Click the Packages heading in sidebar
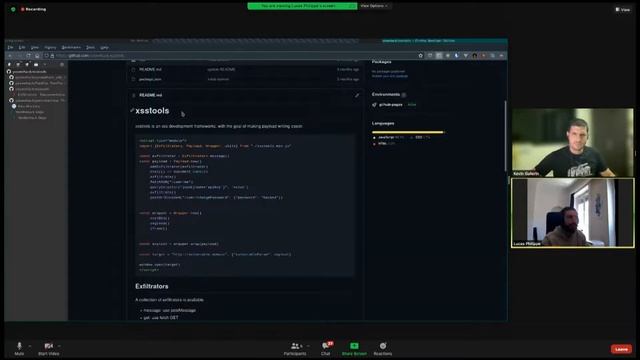The image size is (640, 360). [382, 62]
